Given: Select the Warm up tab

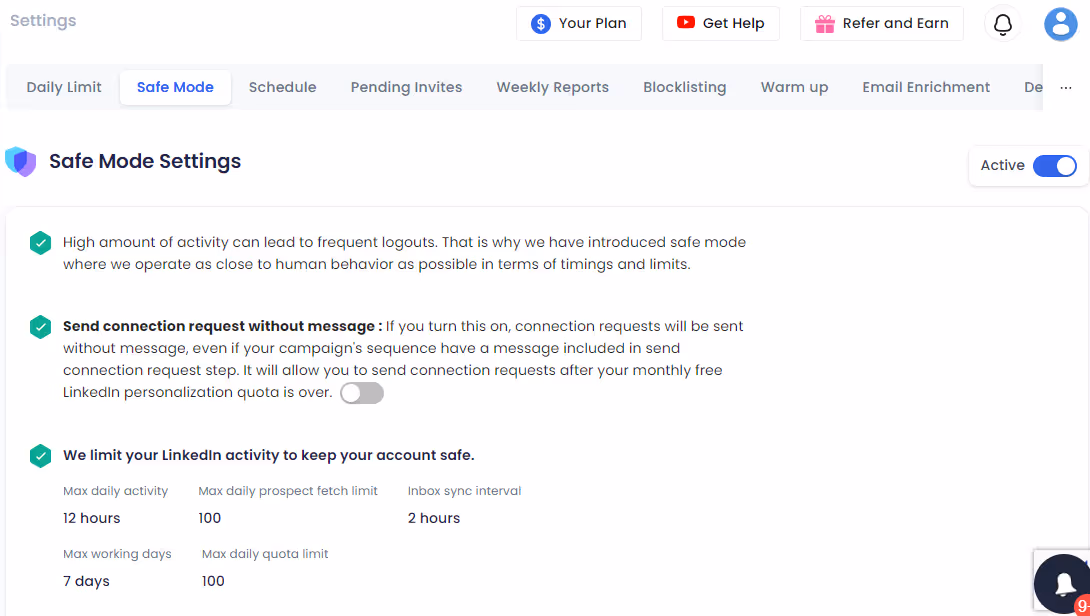Looking at the screenshot, I should (x=794, y=87).
